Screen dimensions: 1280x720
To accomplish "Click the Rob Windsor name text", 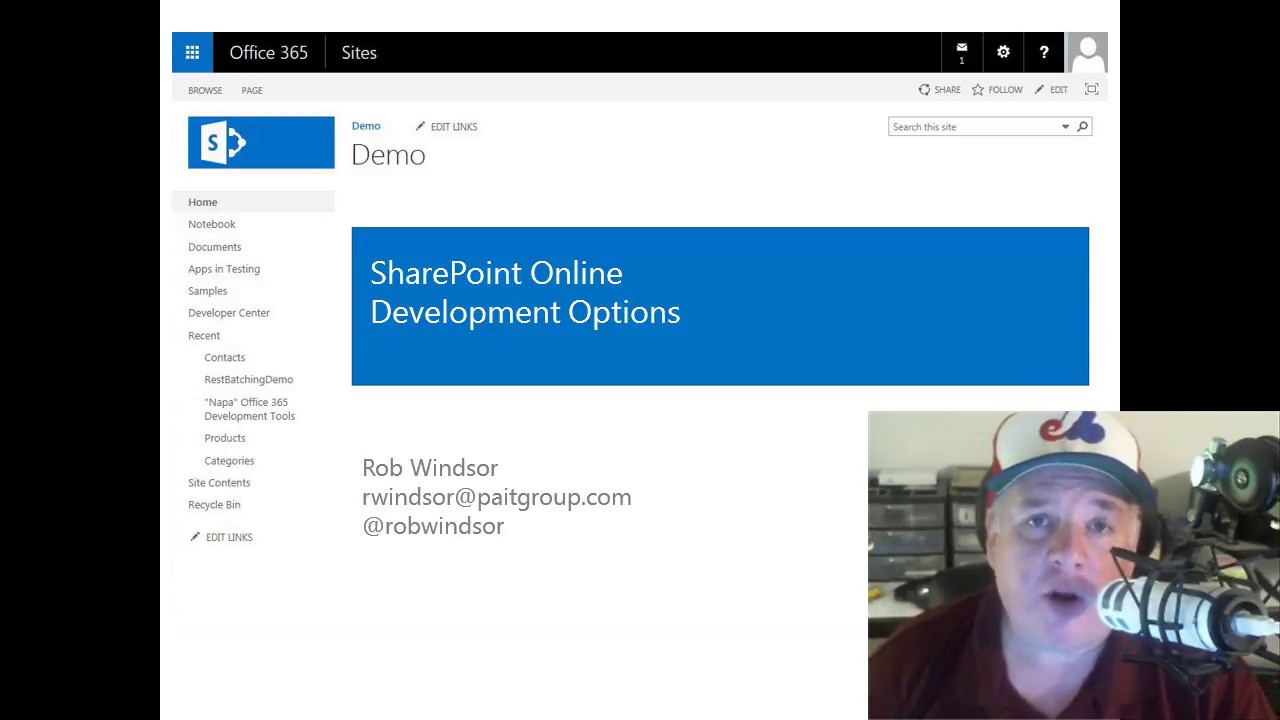I will 430,468.
